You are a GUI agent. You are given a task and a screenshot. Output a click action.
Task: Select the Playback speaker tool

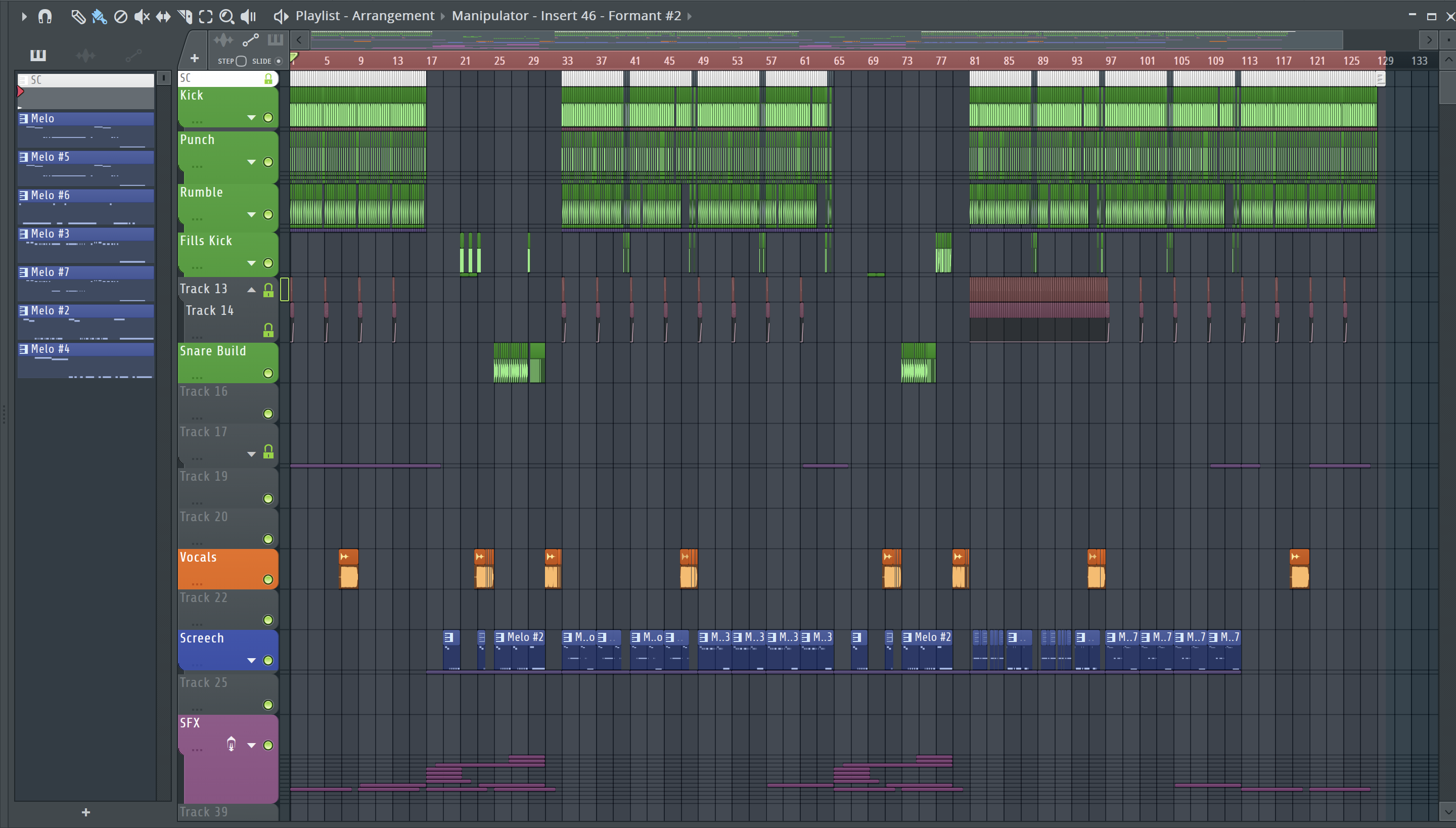(248, 17)
